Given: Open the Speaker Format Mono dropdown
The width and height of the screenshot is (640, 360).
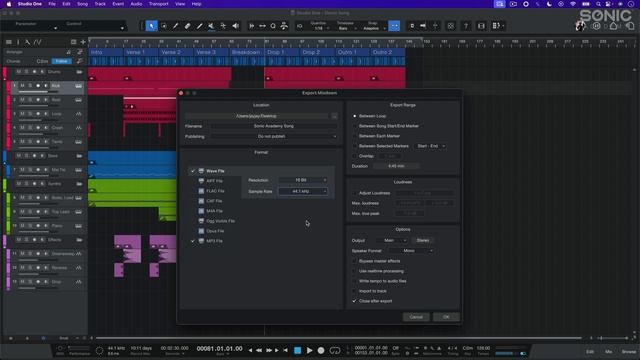Looking at the screenshot, I should (411, 251).
